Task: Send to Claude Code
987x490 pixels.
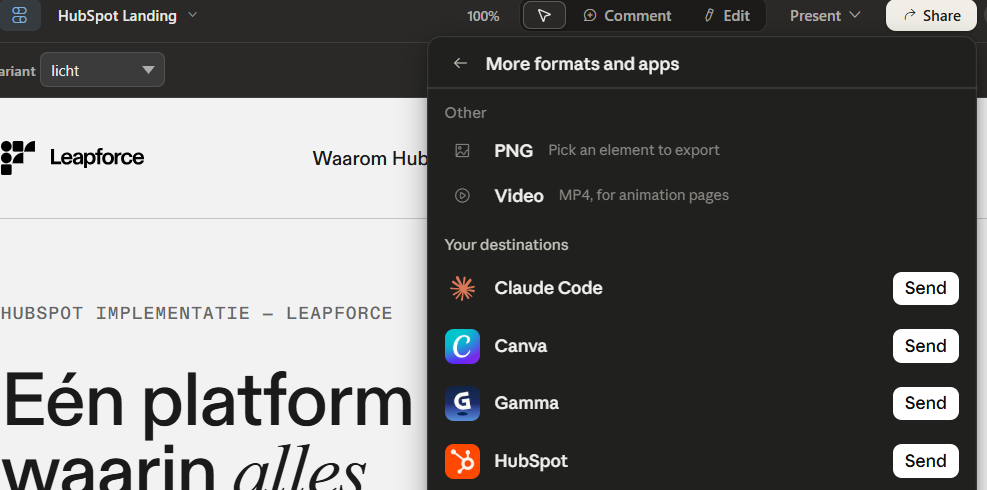Action: click(925, 288)
